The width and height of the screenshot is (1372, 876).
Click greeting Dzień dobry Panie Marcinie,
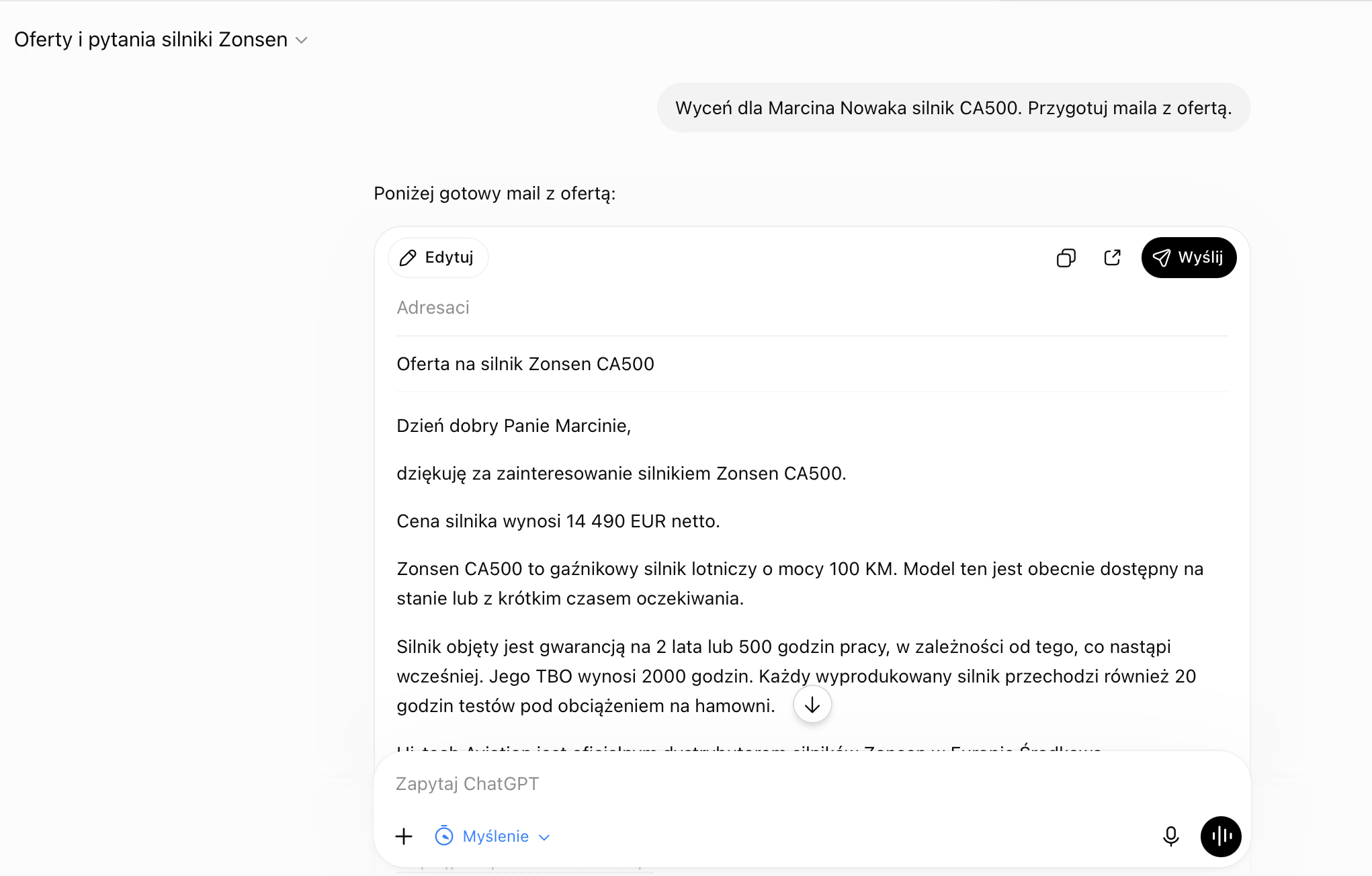click(514, 426)
